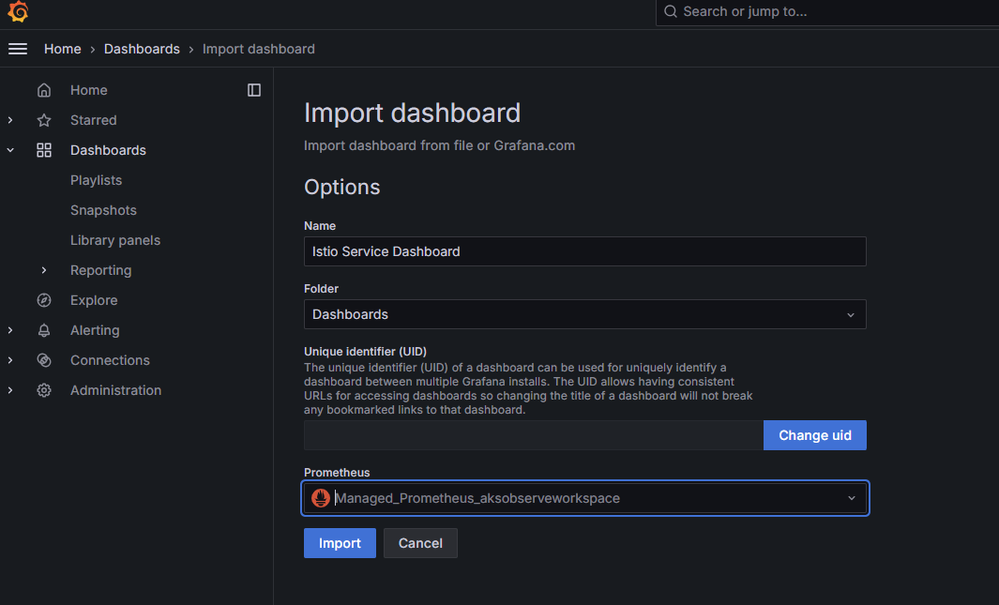
Task: Select Library panels menu item
Action: tap(115, 240)
